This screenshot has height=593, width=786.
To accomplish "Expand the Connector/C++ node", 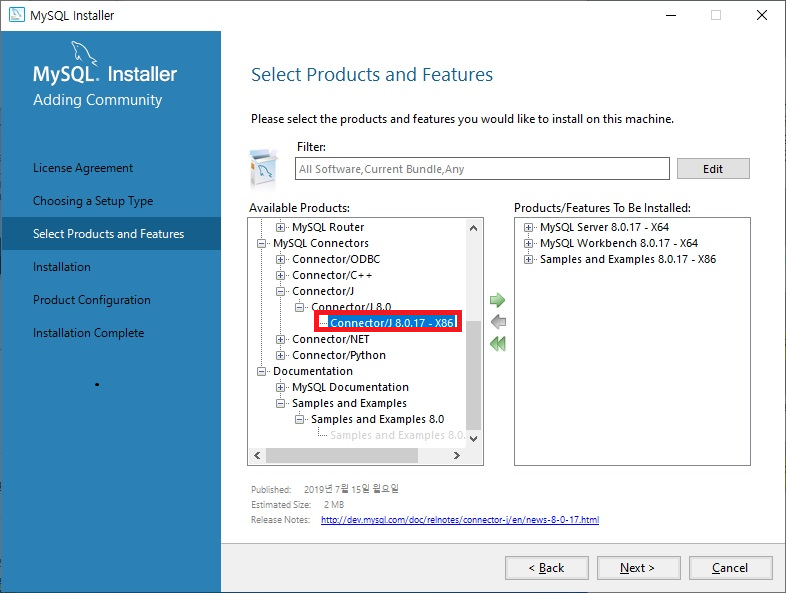I will (x=280, y=275).
